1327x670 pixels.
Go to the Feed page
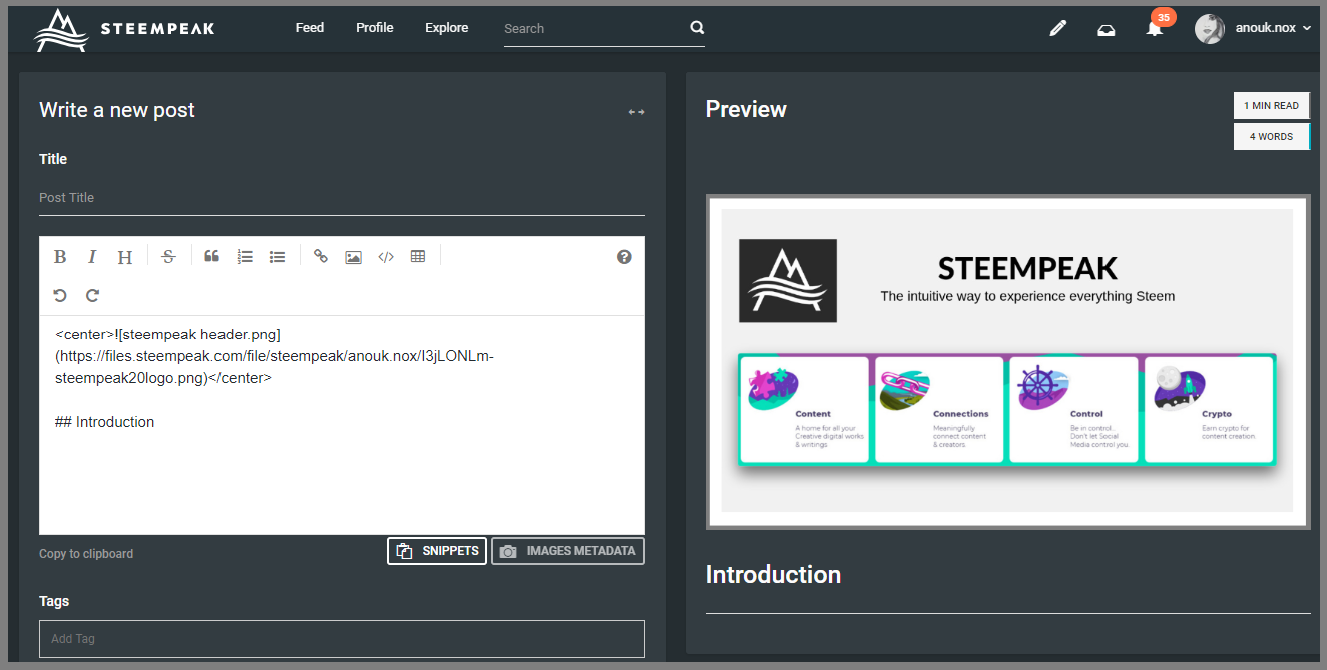(310, 28)
